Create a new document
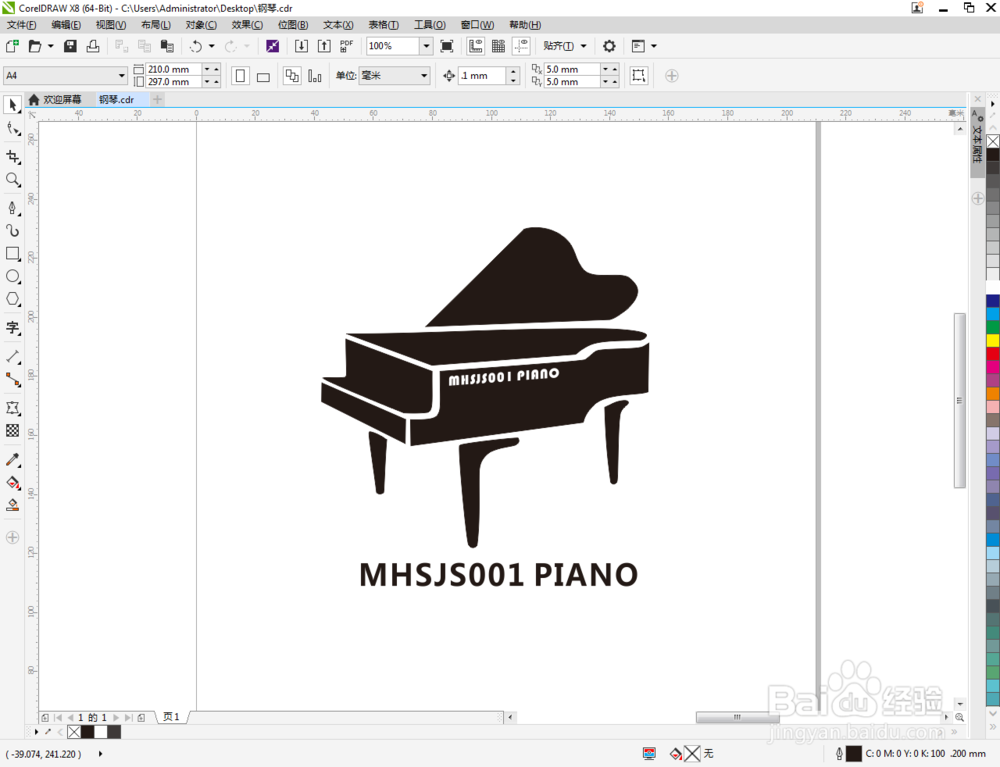Viewport: 1000px width, 767px height. (12, 46)
